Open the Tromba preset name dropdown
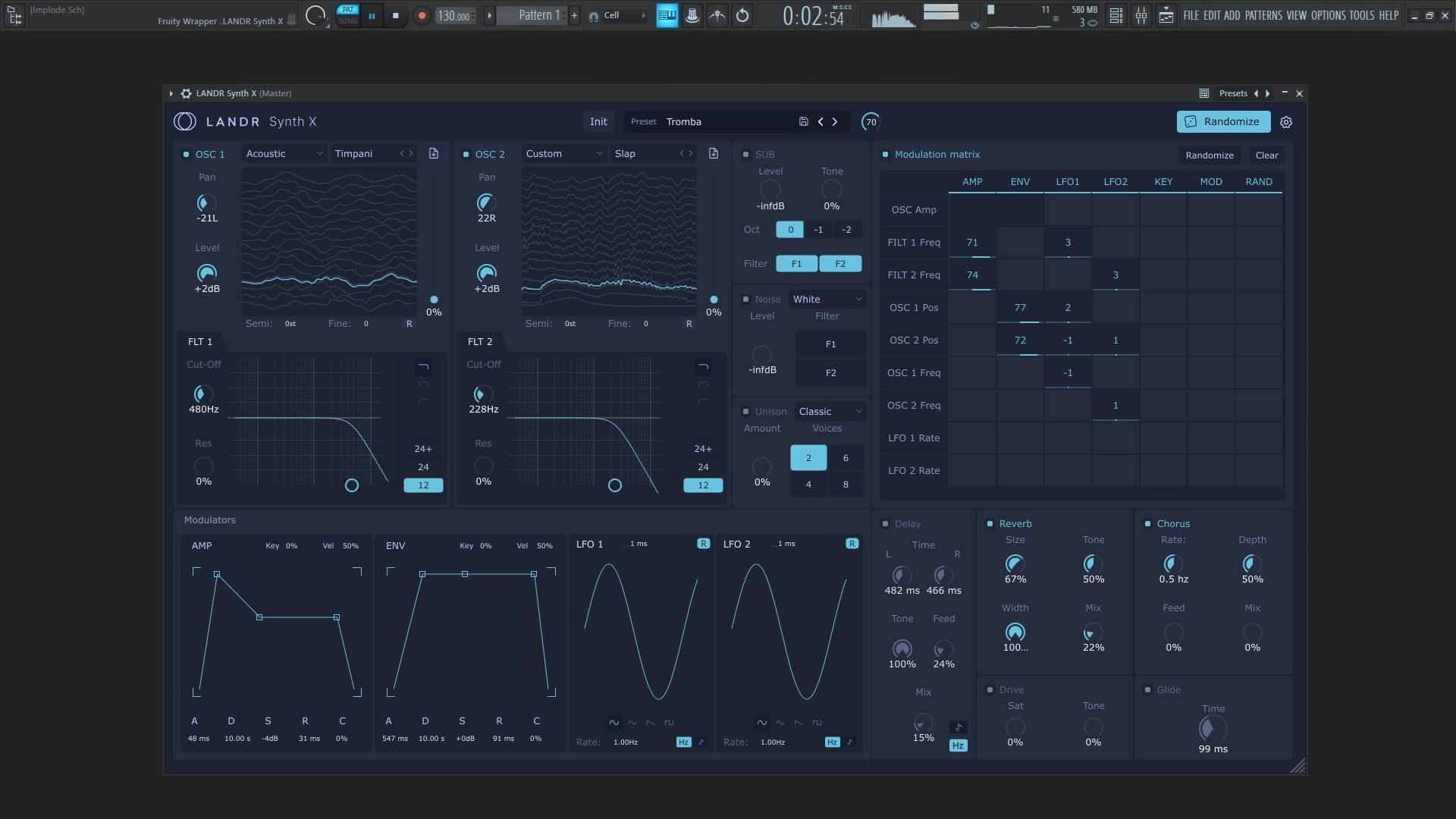This screenshot has height=819, width=1456. point(709,121)
